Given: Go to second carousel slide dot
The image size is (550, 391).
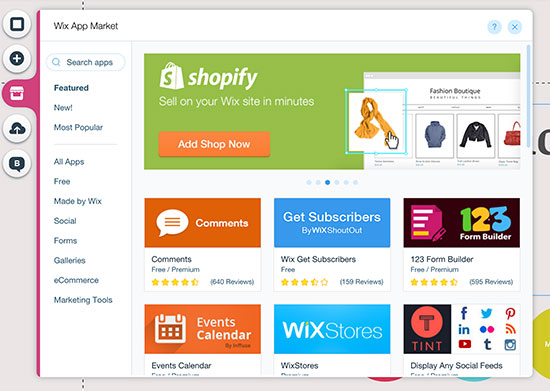Looking at the screenshot, I should pyautogui.click(x=318, y=182).
